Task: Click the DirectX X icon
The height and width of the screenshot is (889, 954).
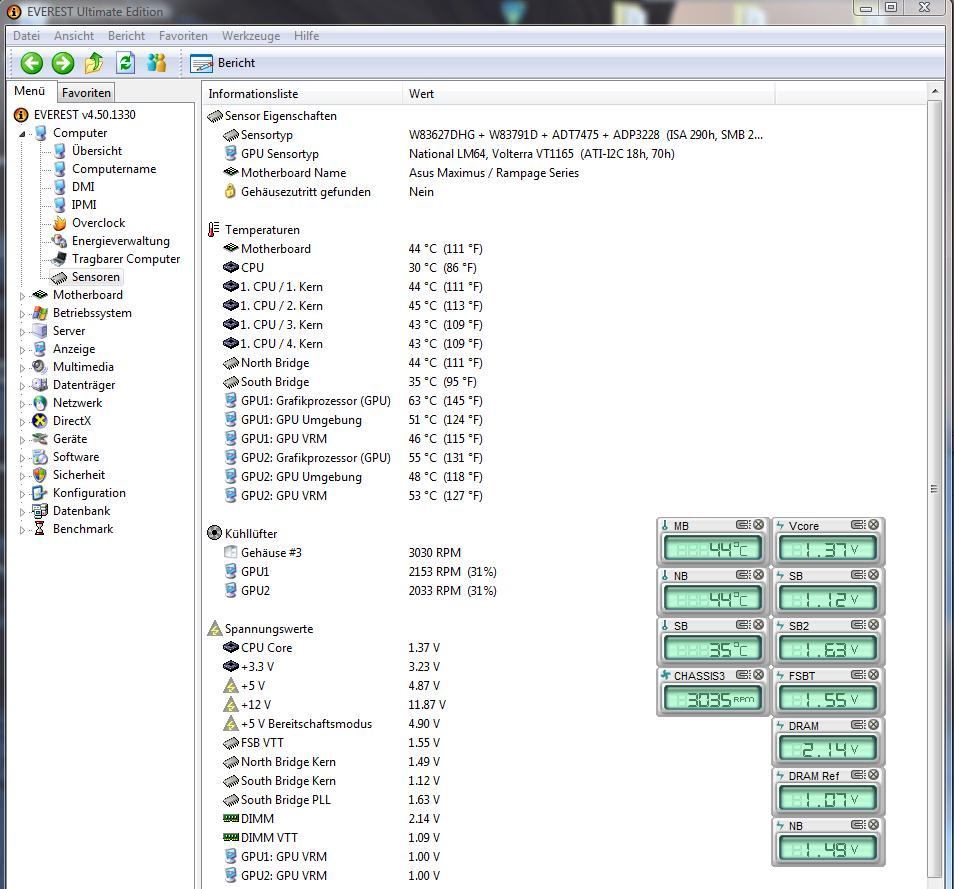Action: (40, 420)
